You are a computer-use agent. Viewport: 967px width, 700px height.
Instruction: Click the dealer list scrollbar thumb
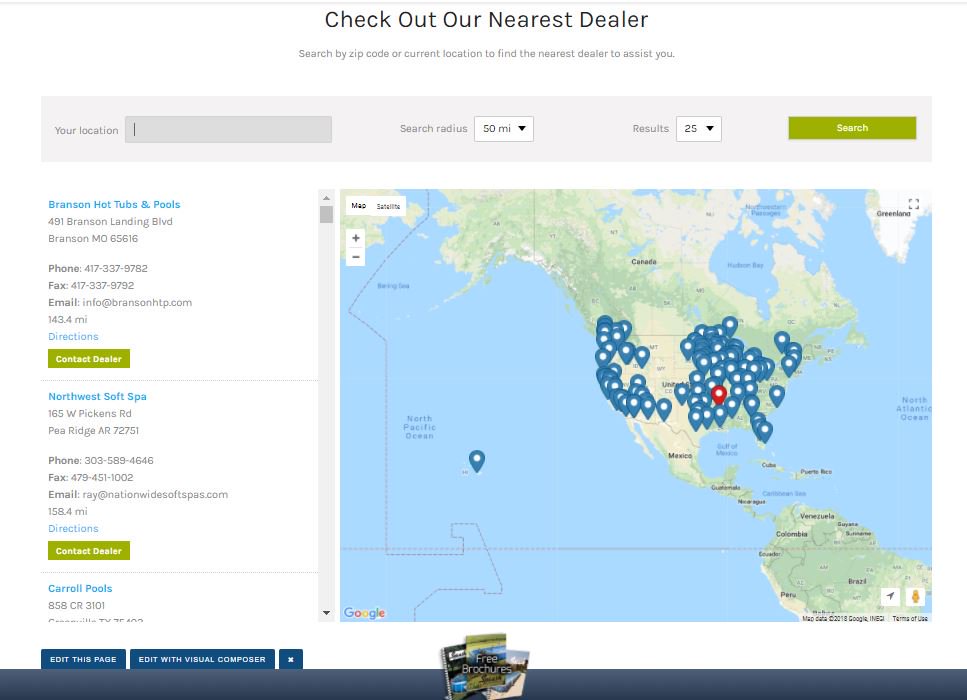[x=326, y=214]
